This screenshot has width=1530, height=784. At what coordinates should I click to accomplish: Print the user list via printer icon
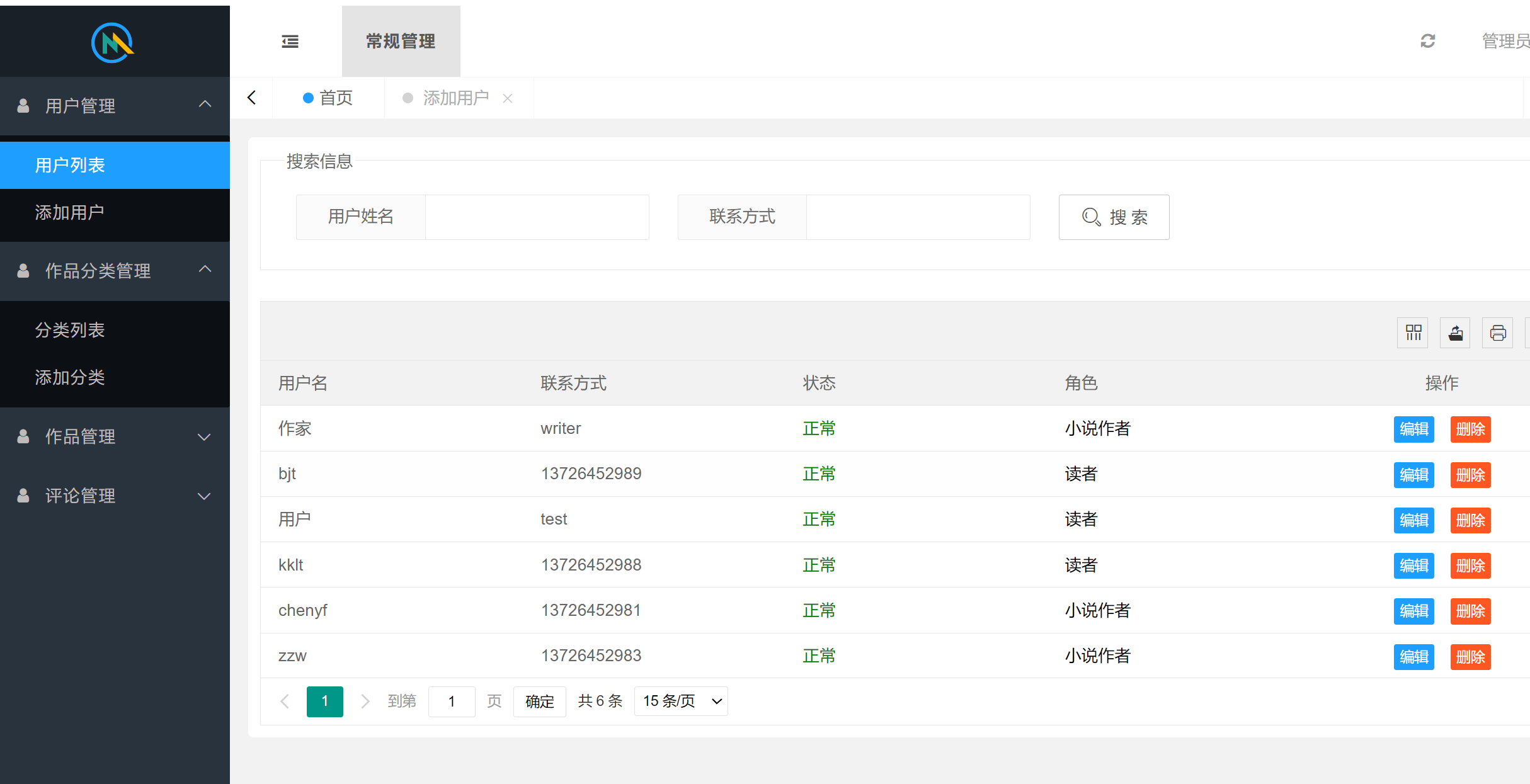[x=1498, y=332]
